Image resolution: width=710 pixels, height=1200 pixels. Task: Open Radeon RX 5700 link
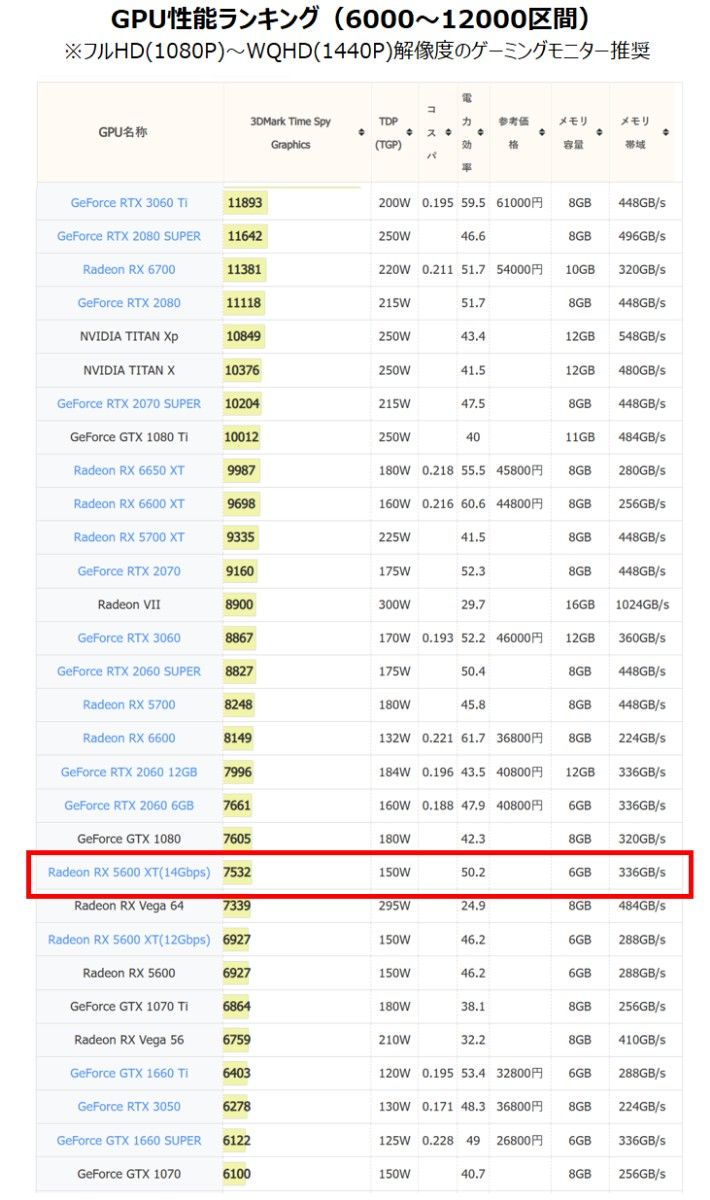click(x=129, y=705)
